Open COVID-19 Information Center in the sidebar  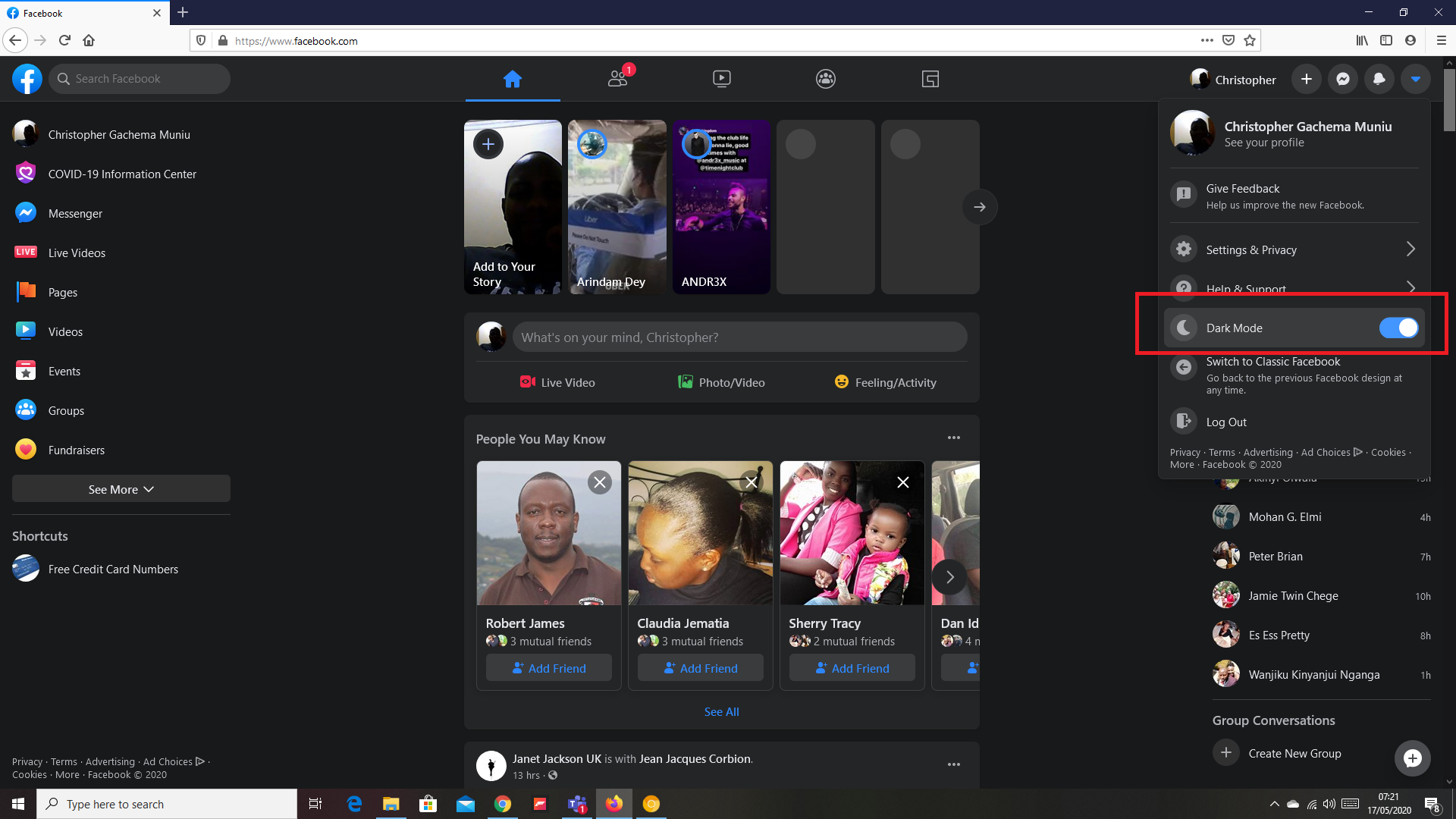click(121, 174)
